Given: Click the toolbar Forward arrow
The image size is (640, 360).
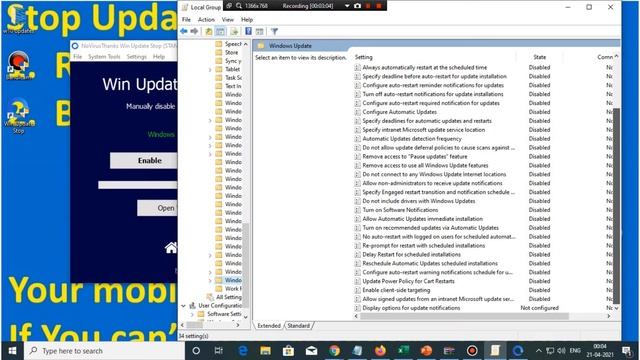Looking at the screenshot, I should [194, 31].
